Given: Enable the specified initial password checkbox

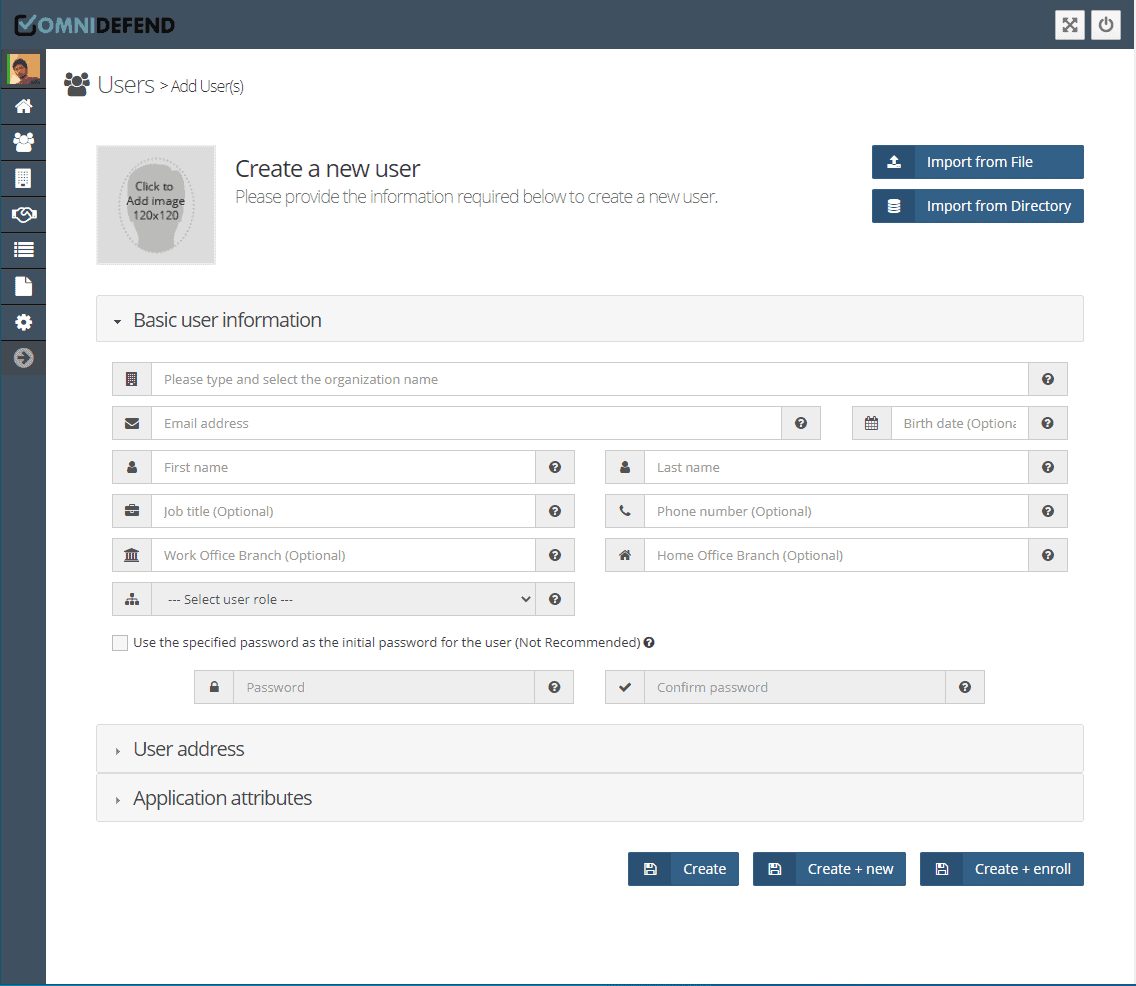Looking at the screenshot, I should click(x=120, y=643).
